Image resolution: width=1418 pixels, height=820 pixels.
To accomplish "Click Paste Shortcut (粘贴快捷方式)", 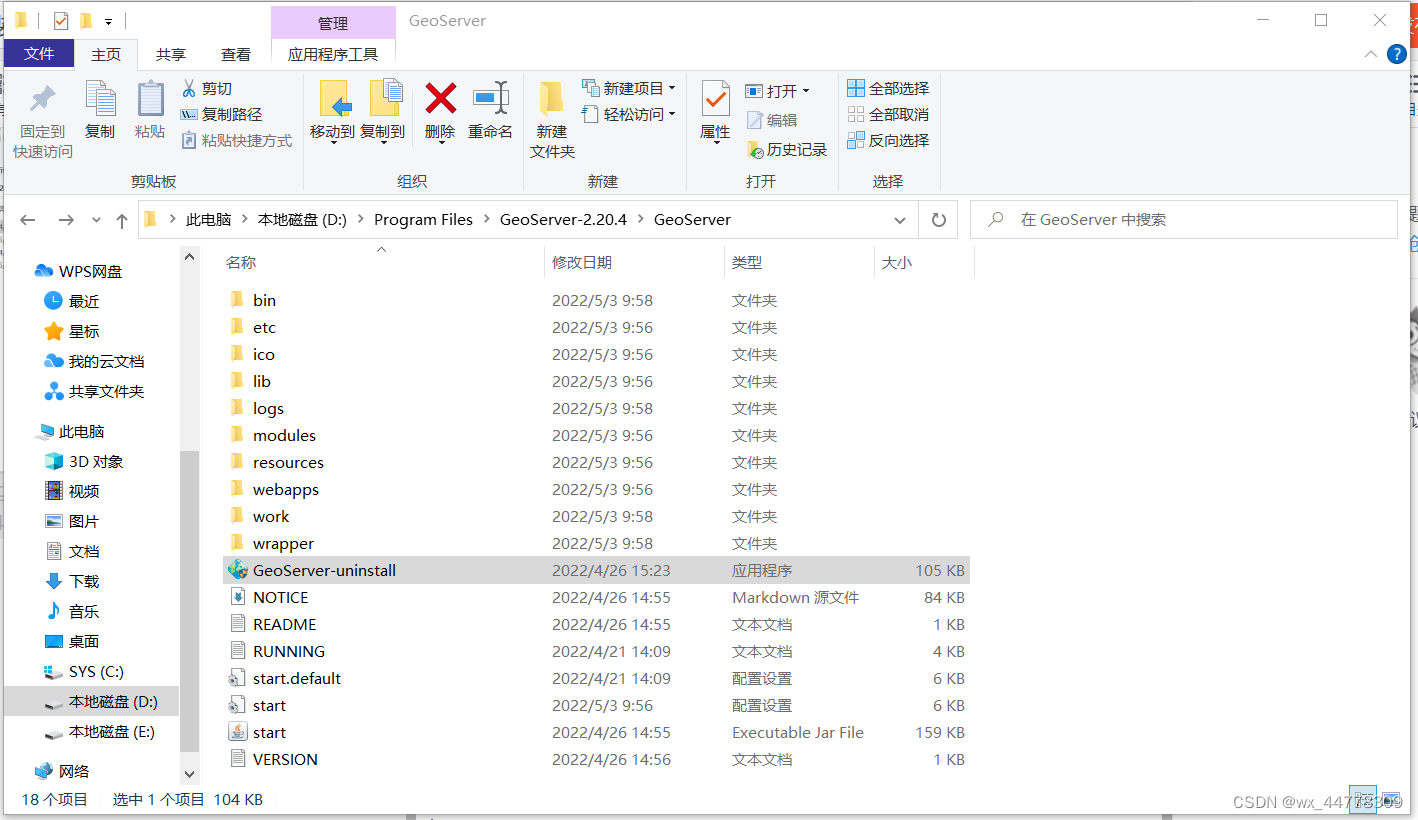I will pyautogui.click(x=237, y=141).
